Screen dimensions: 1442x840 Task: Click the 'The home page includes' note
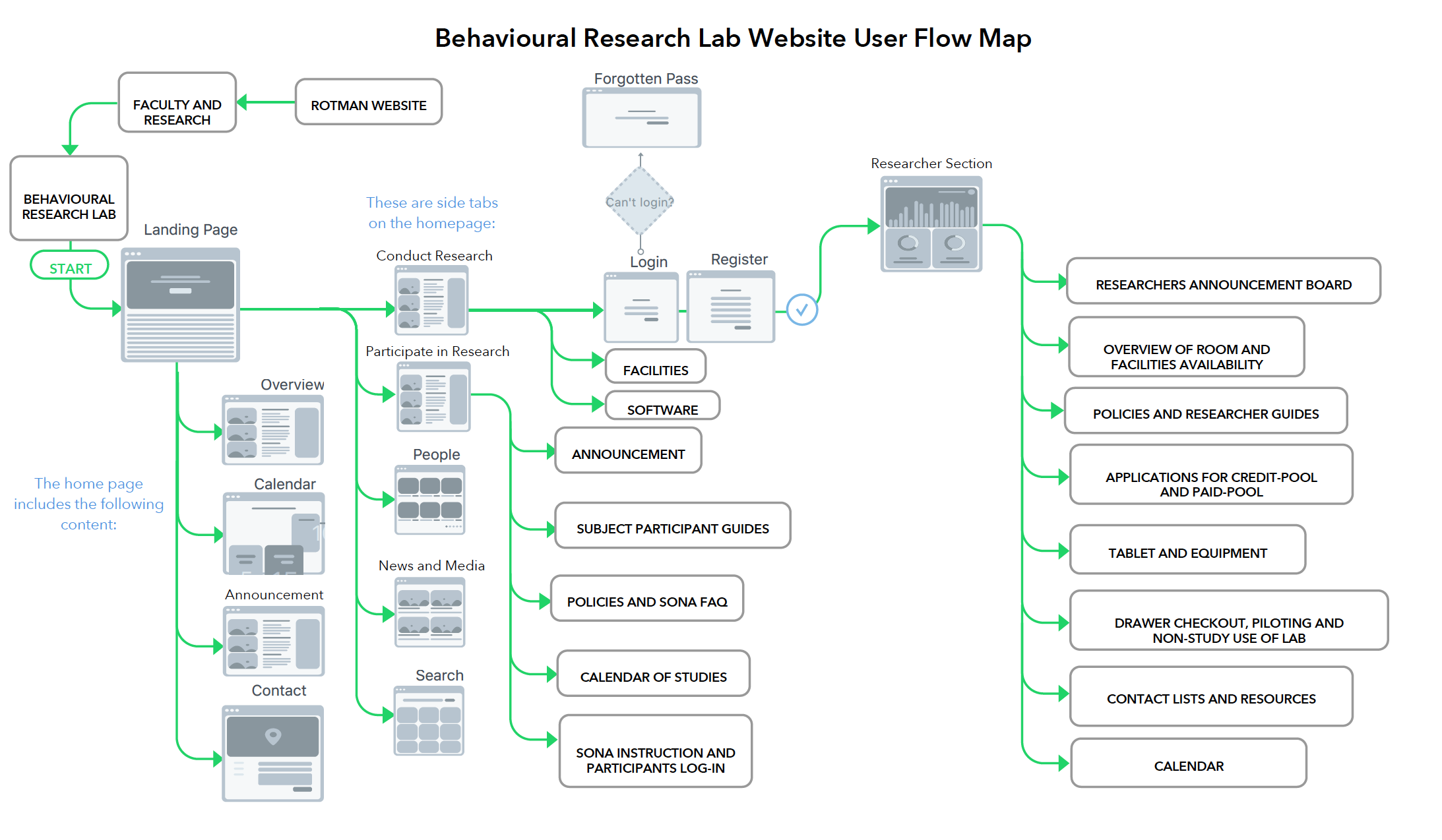pos(88,504)
